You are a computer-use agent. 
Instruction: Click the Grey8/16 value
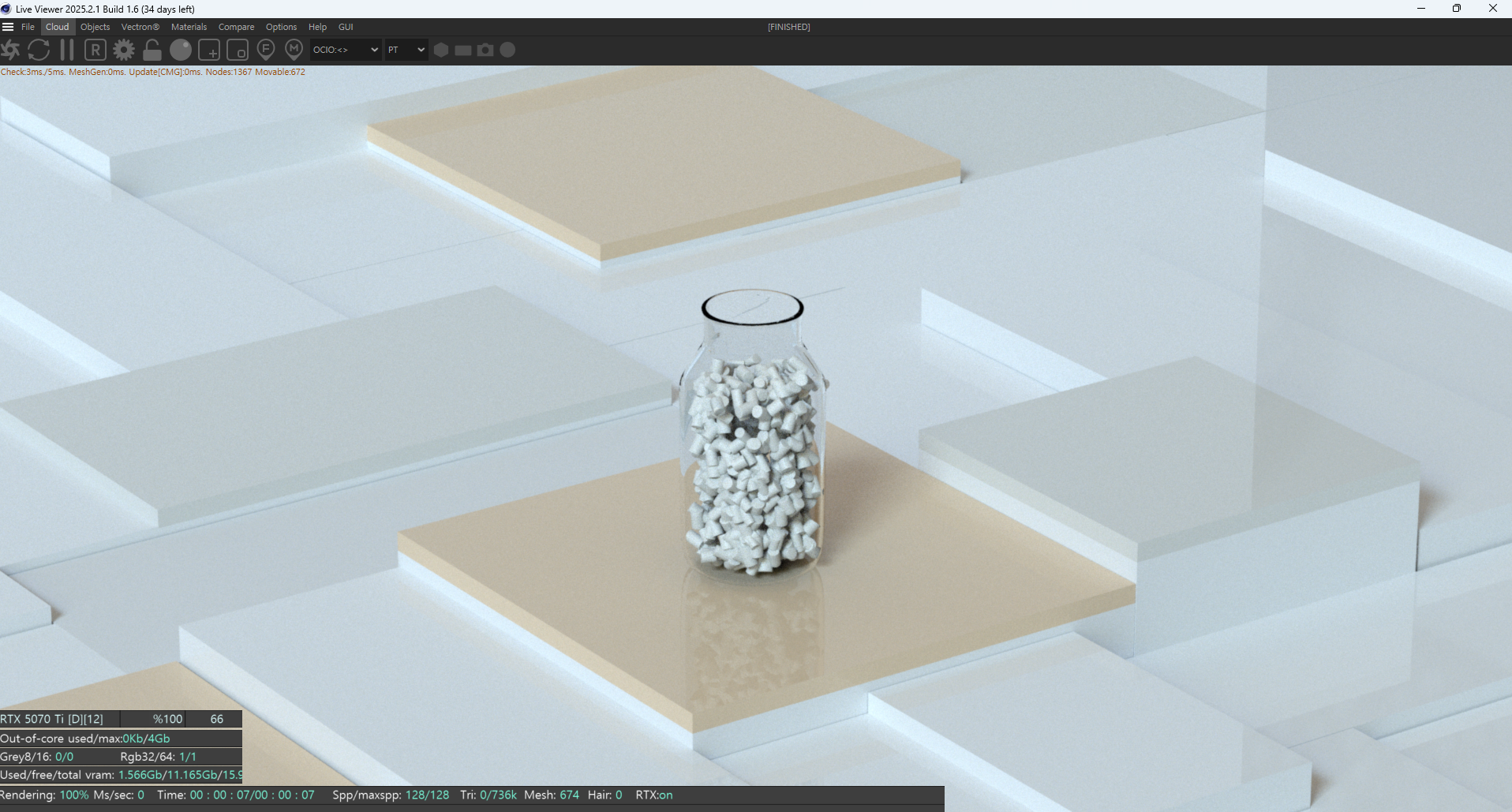coord(64,757)
